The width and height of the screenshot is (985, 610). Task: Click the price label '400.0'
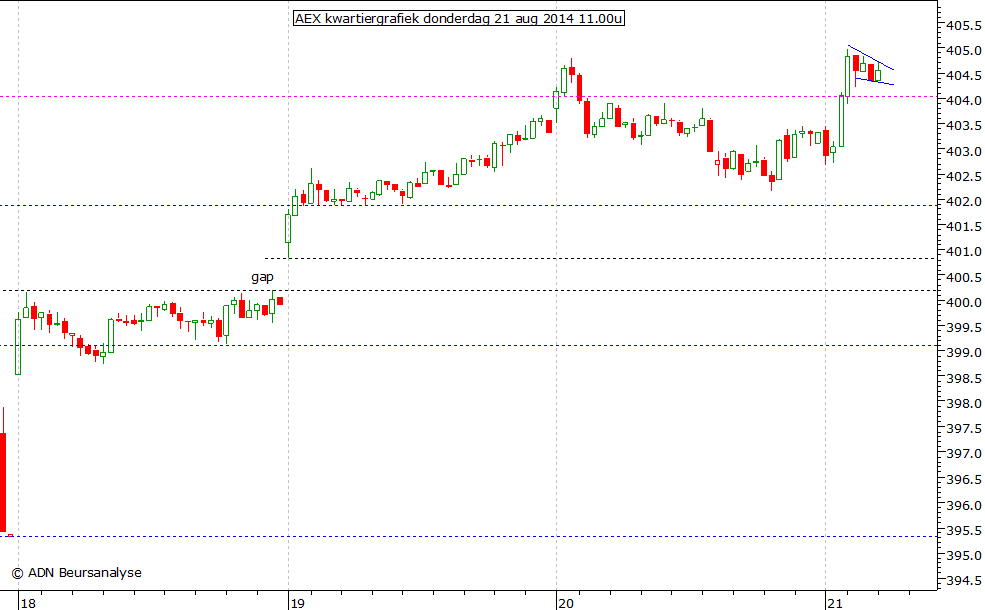[x=964, y=302]
